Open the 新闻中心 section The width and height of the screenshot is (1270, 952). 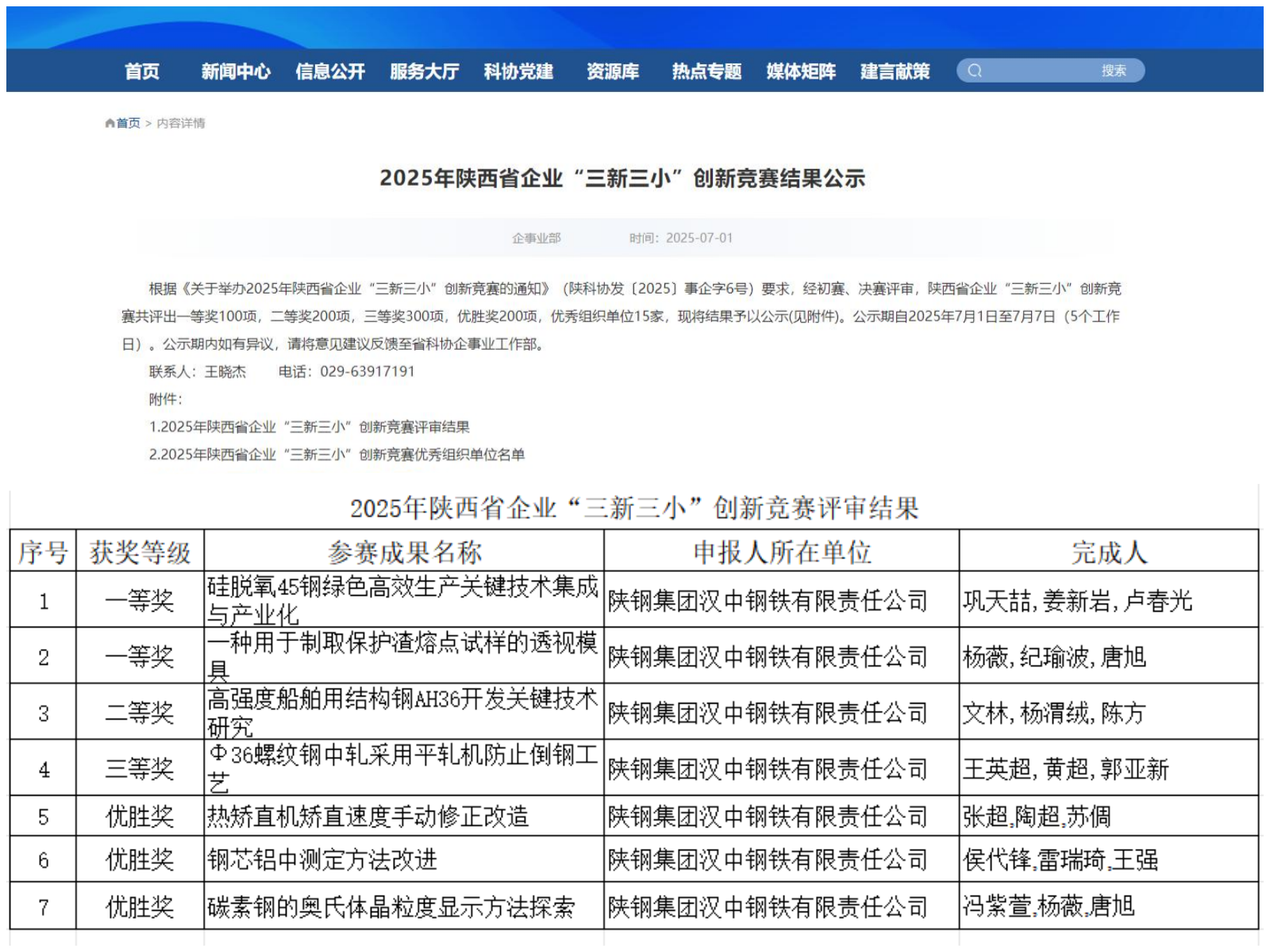[x=235, y=71]
